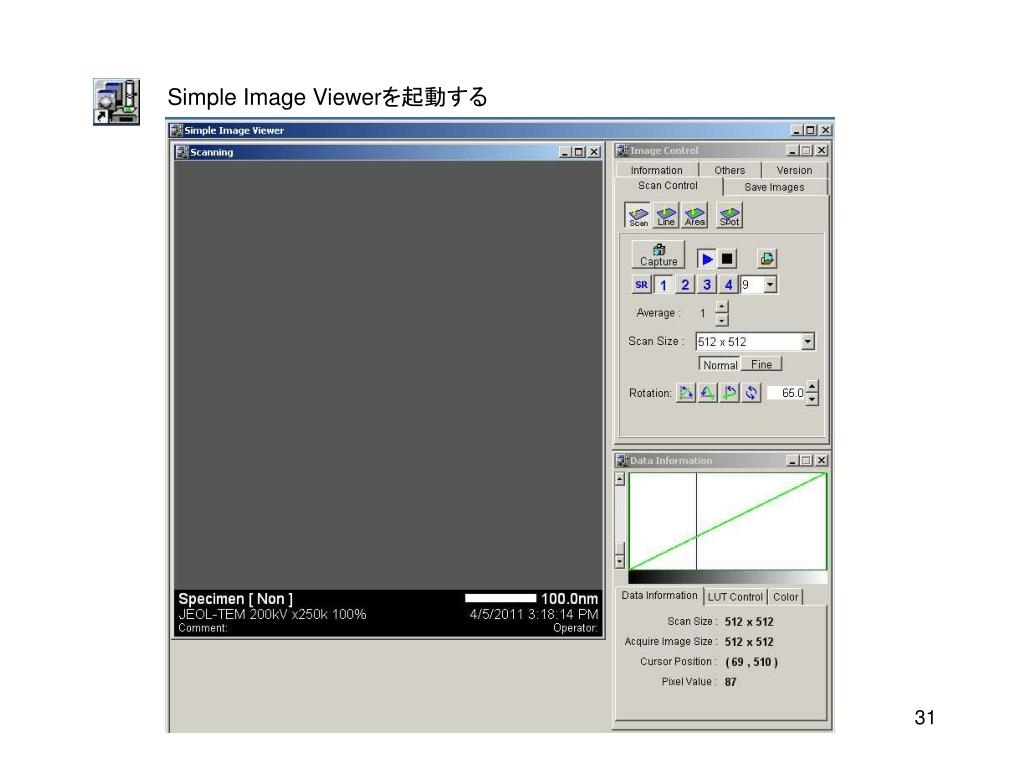The height and width of the screenshot is (768, 1024).
Task: Click the scanned image display area
Action: pyautogui.click(x=388, y=376)
